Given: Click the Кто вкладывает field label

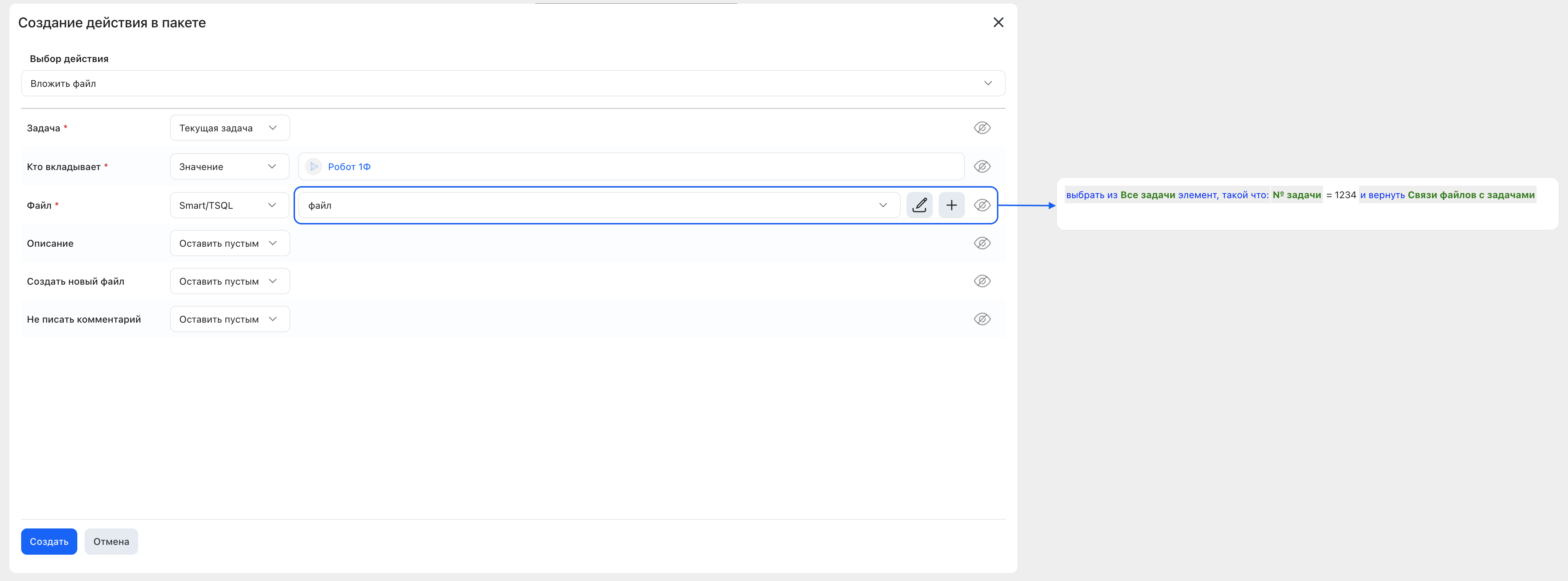Looking at the screenshot, I should click(x=63, y=166).
